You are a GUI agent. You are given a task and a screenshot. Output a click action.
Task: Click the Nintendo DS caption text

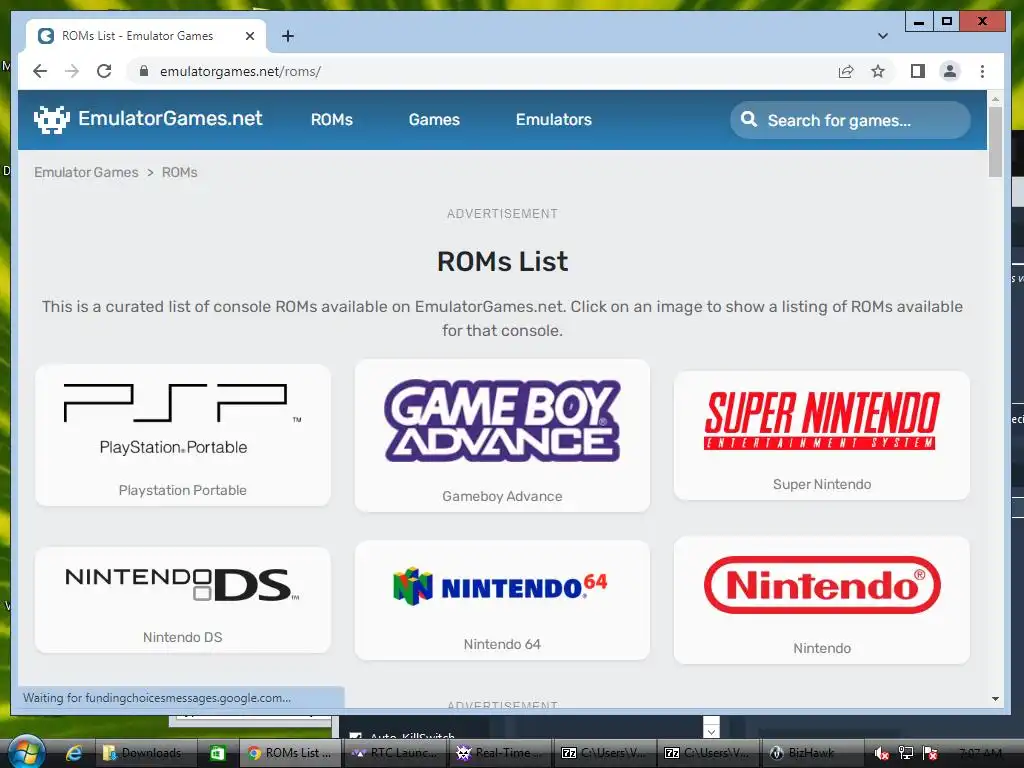click(183, 637)
